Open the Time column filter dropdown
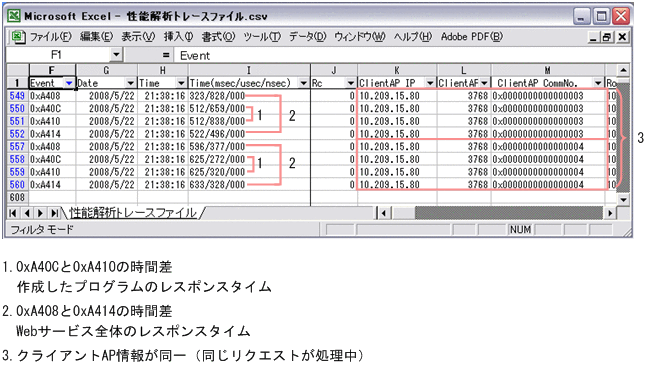This screenshot has height=367, width=648. click(181, 83)
